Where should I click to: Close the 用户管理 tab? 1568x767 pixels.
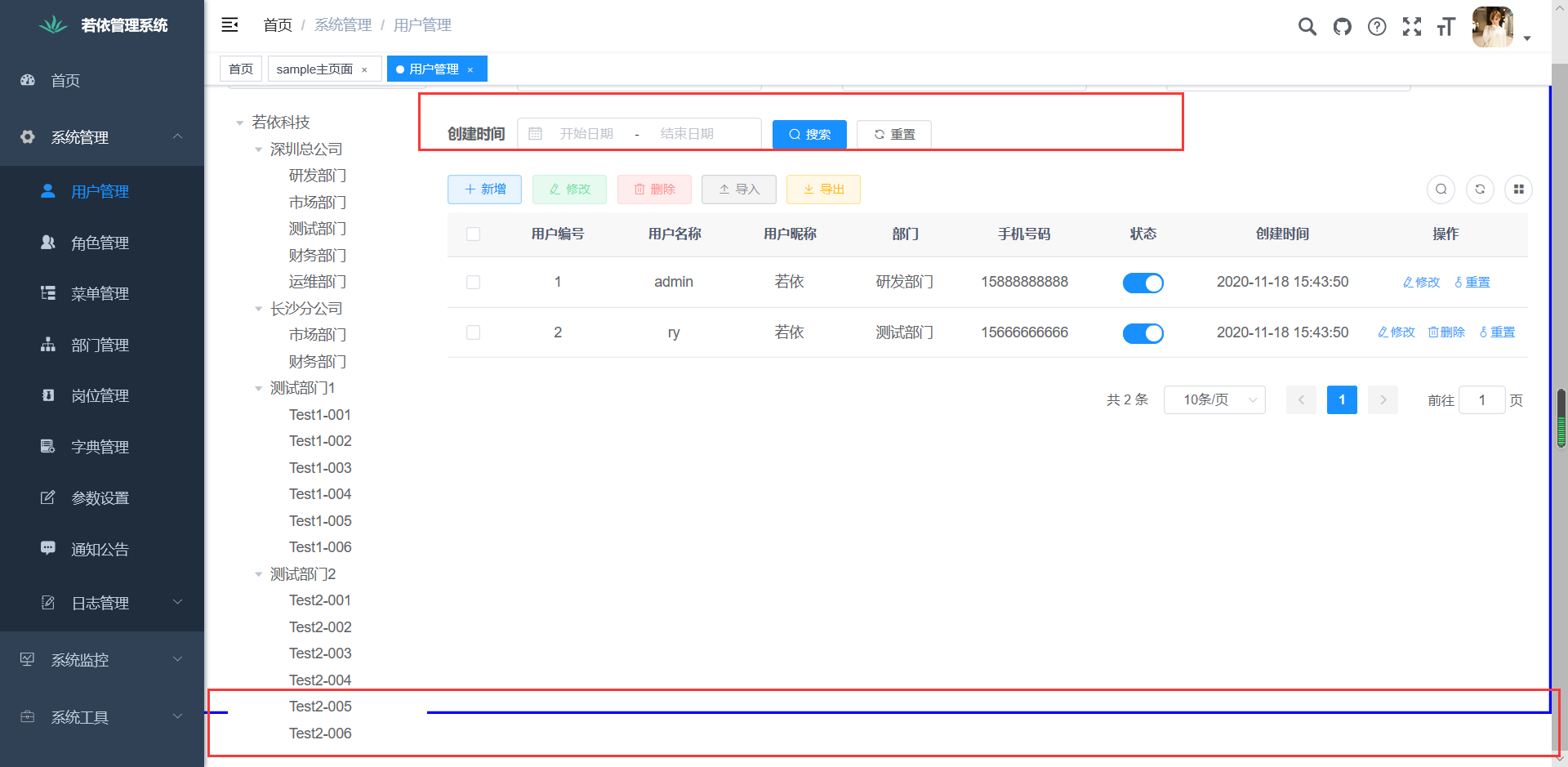click(470, 69)
